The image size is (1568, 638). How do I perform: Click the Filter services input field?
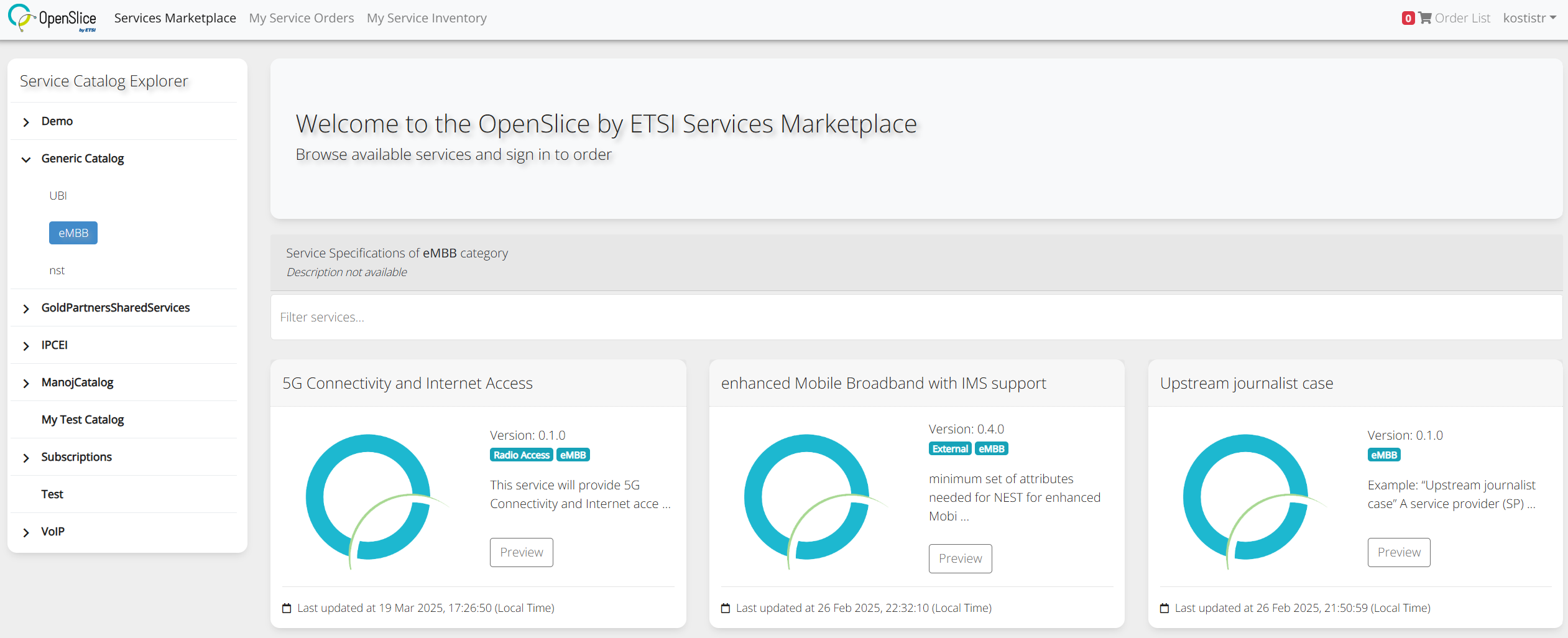coord(916,317)
